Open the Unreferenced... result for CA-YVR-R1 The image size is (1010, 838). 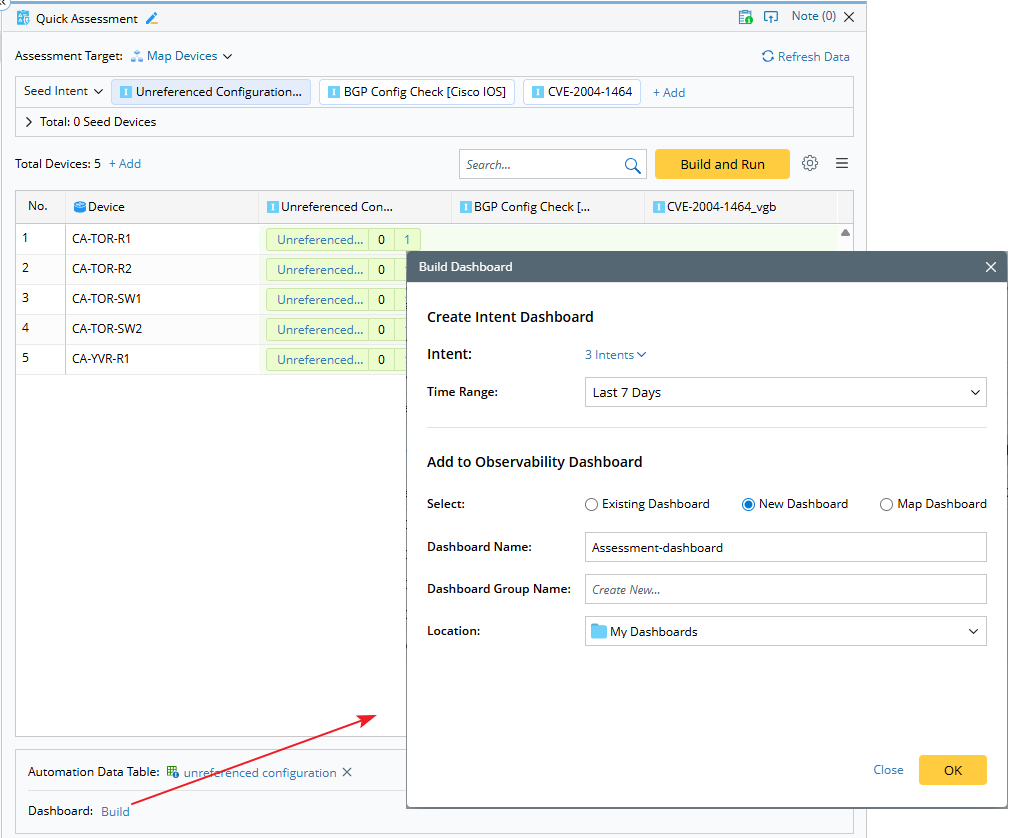coord(318,359)
